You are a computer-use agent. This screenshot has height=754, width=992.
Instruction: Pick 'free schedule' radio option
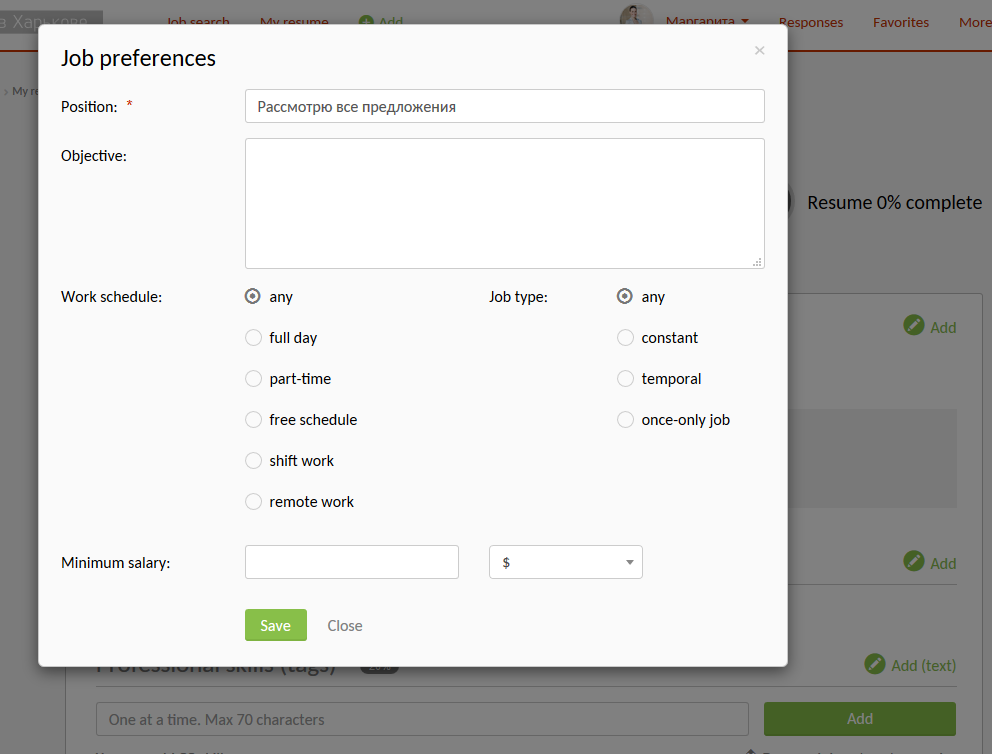[254, 420]
